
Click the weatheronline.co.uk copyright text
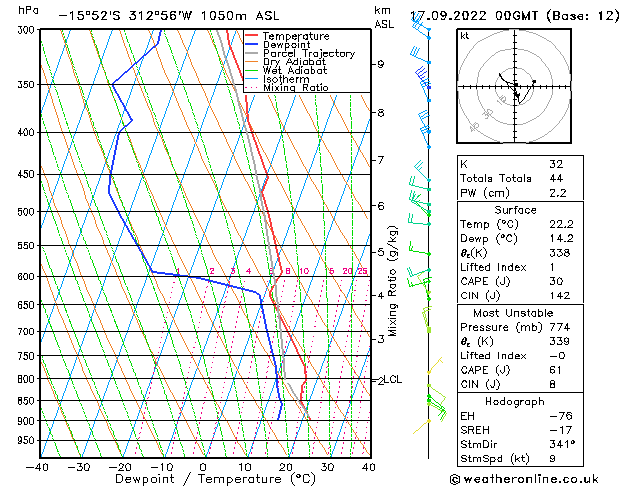point(524,479)
